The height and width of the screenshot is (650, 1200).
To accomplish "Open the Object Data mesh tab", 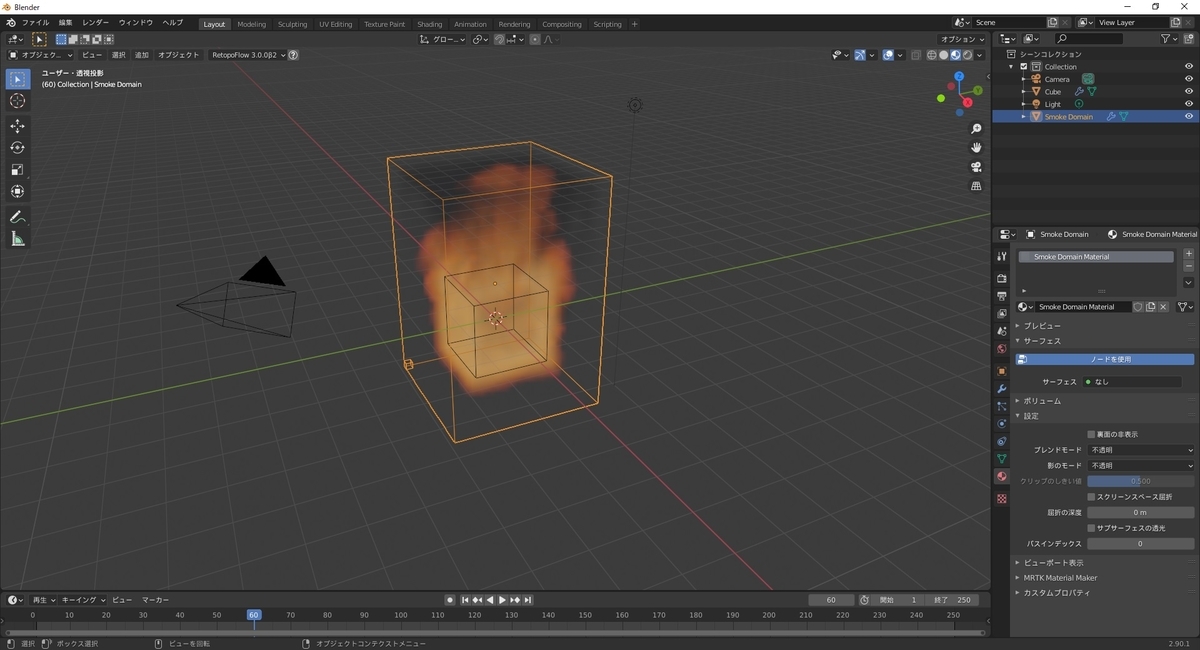I will click(x=1001, y=459).
